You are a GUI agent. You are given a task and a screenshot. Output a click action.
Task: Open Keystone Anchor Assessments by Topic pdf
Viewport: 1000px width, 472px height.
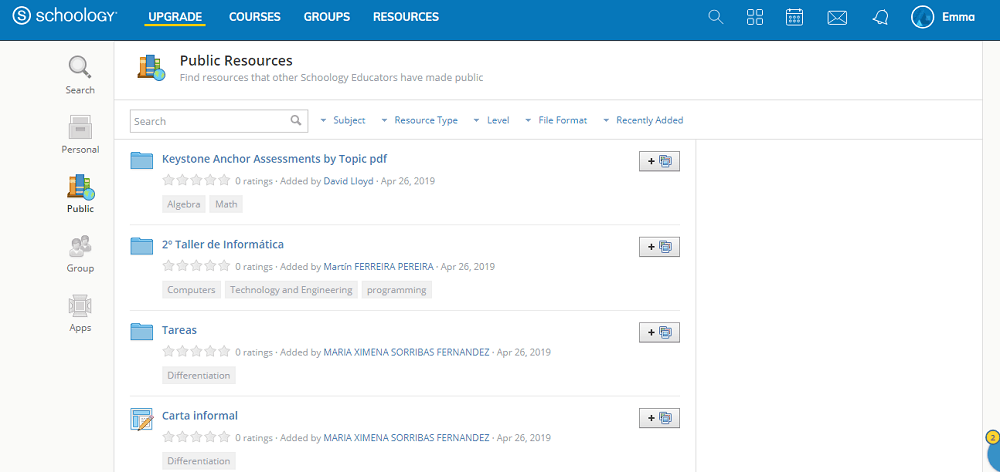tap(274, 159)
